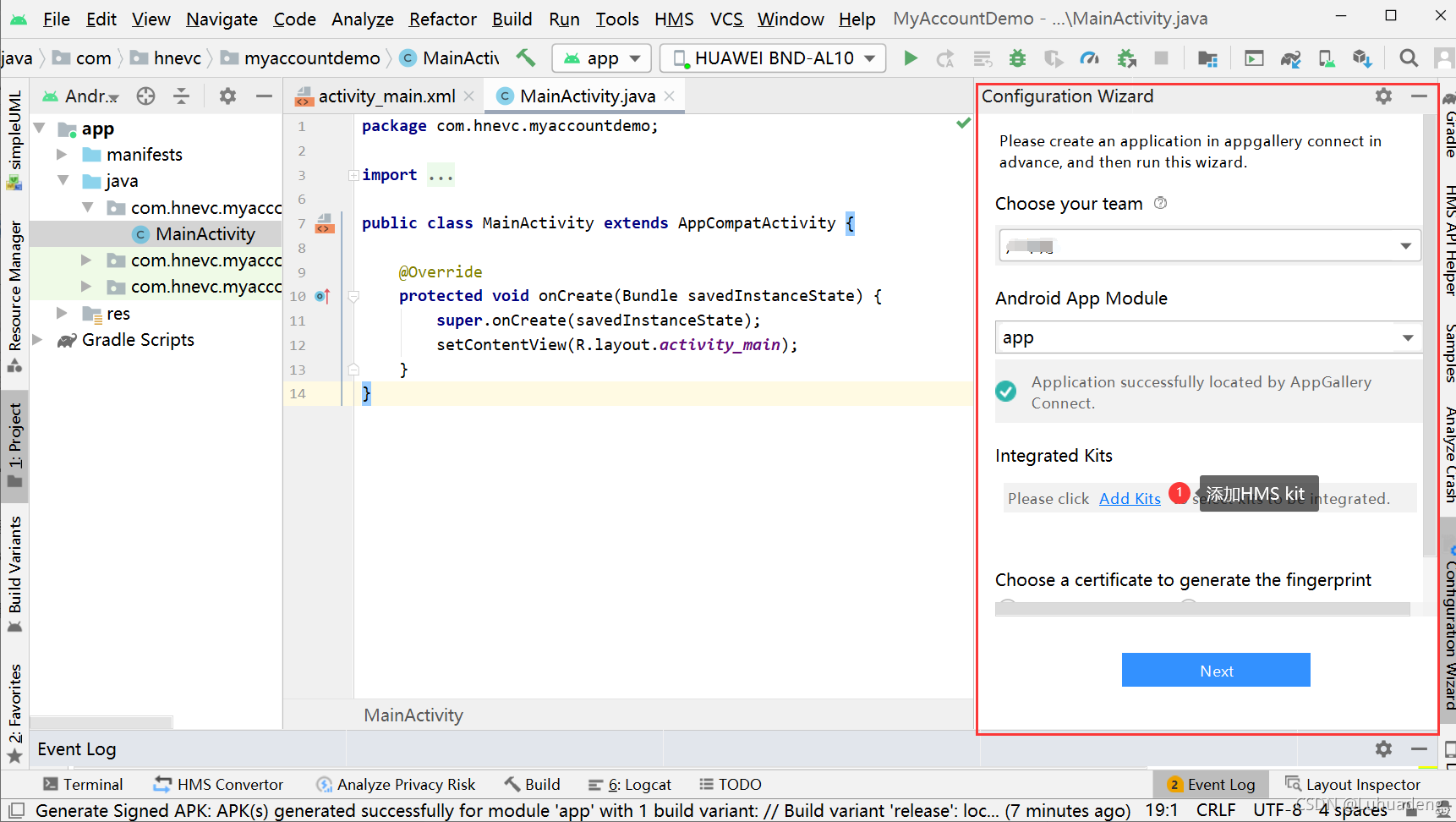Open the File menu
The height and width of the screenshot is (822, 1456).
tap(56, 19)
